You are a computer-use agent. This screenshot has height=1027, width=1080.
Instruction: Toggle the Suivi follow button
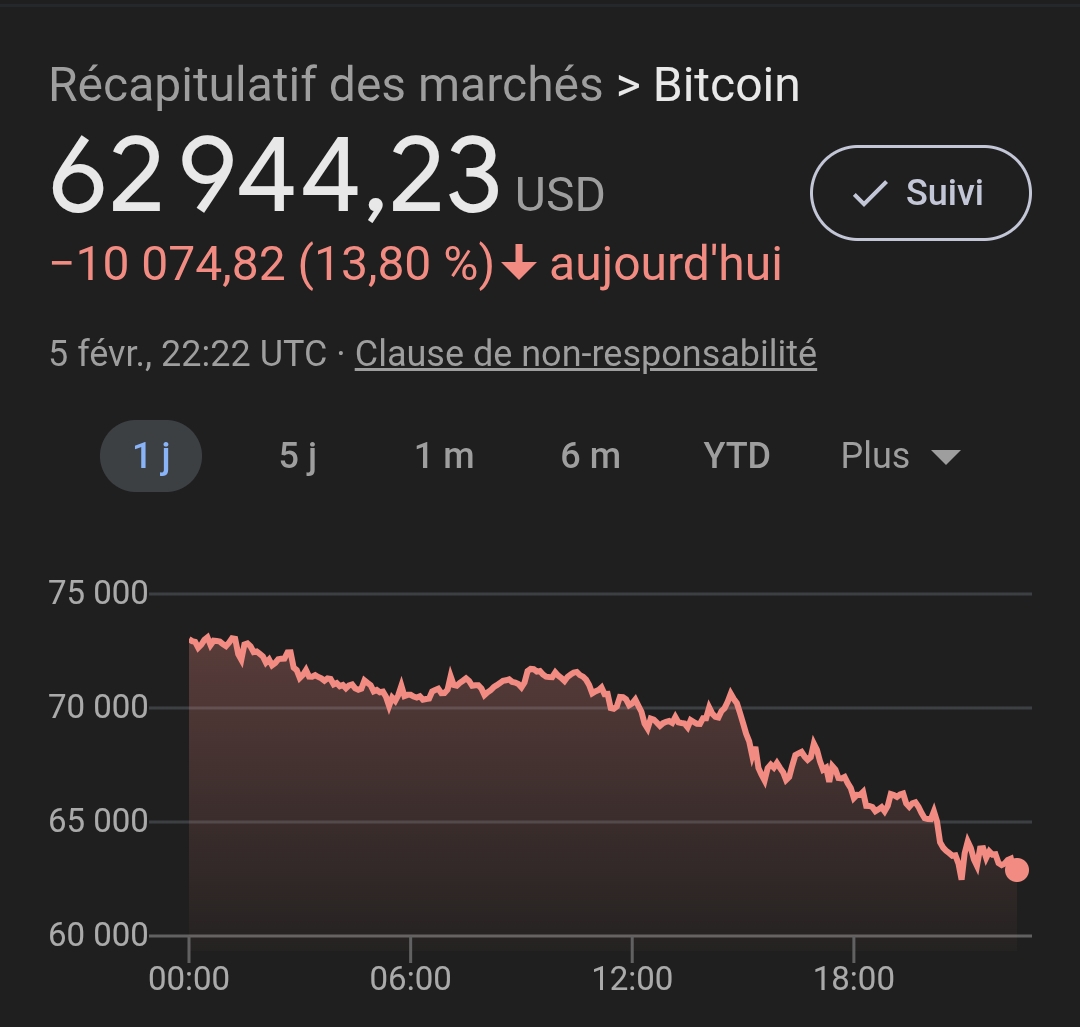coord(920,193)
